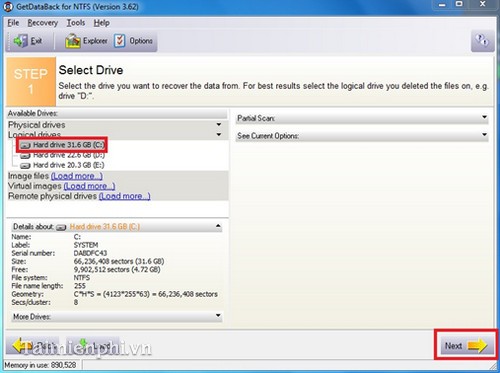500x373 pixels.
Task: Click the Exit toolbar icon
Action: point(21,41)
